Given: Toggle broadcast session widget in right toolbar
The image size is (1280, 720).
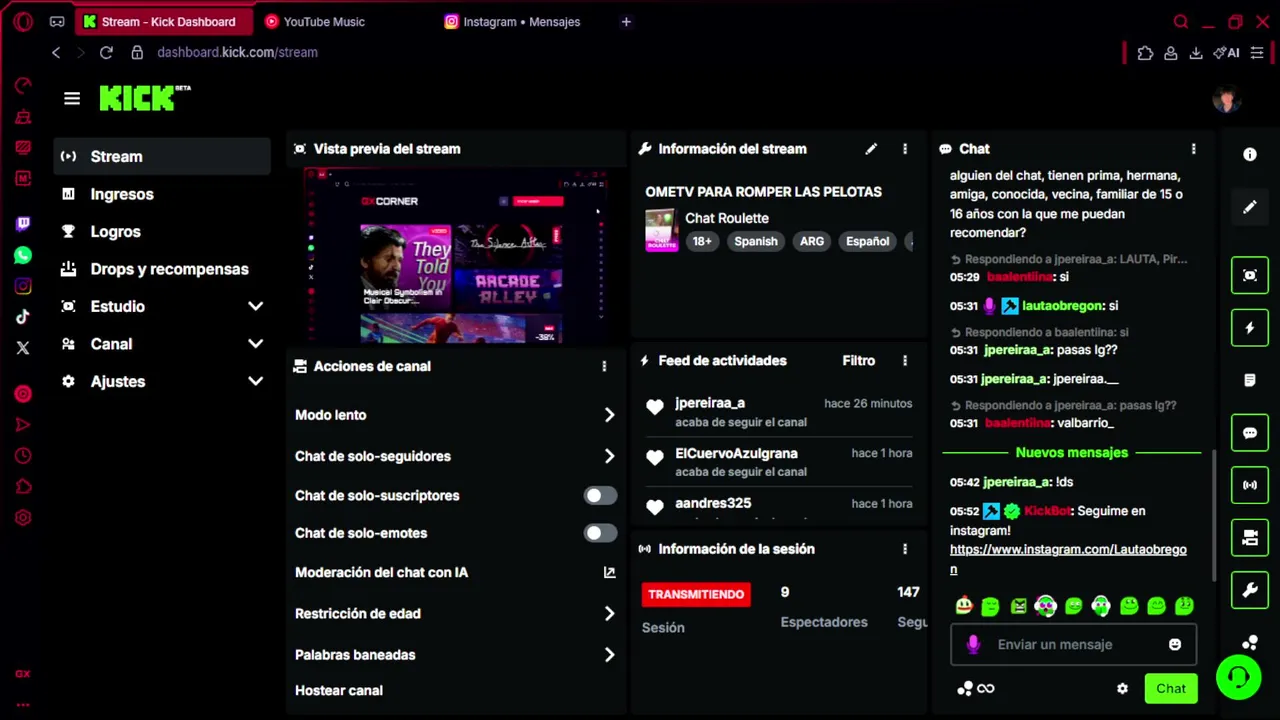Looking at the screenshot, I should click(x=1250, y=485).
